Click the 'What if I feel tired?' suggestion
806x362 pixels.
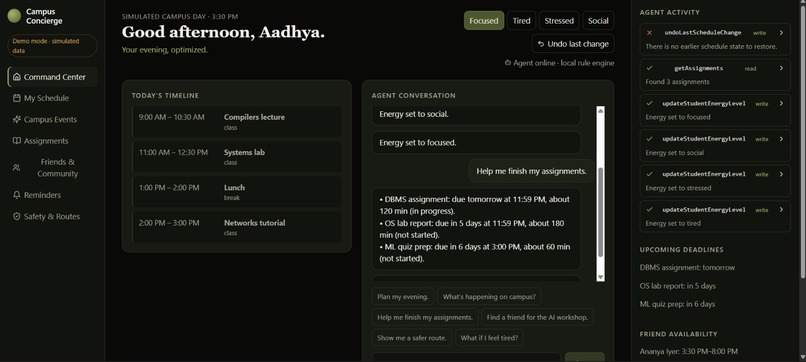coord(489,338)
